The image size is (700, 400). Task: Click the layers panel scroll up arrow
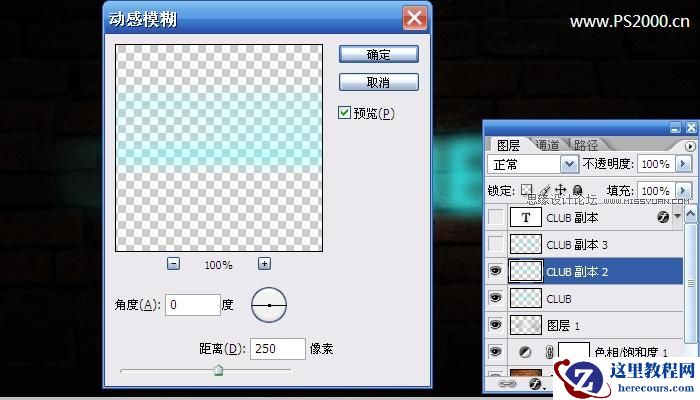point(690,215)
